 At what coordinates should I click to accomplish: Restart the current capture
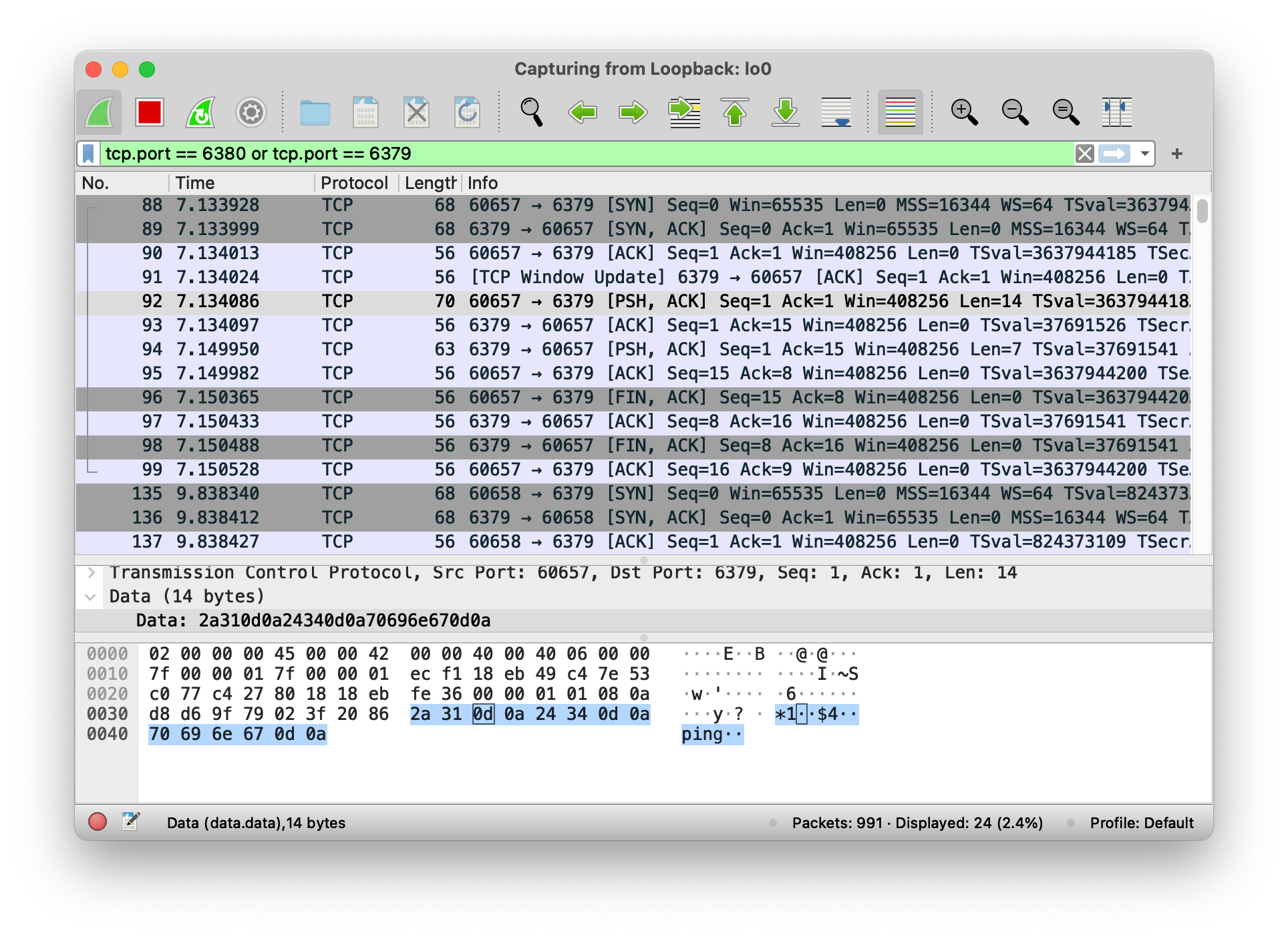pyautogui.click(x=200, y=112)
